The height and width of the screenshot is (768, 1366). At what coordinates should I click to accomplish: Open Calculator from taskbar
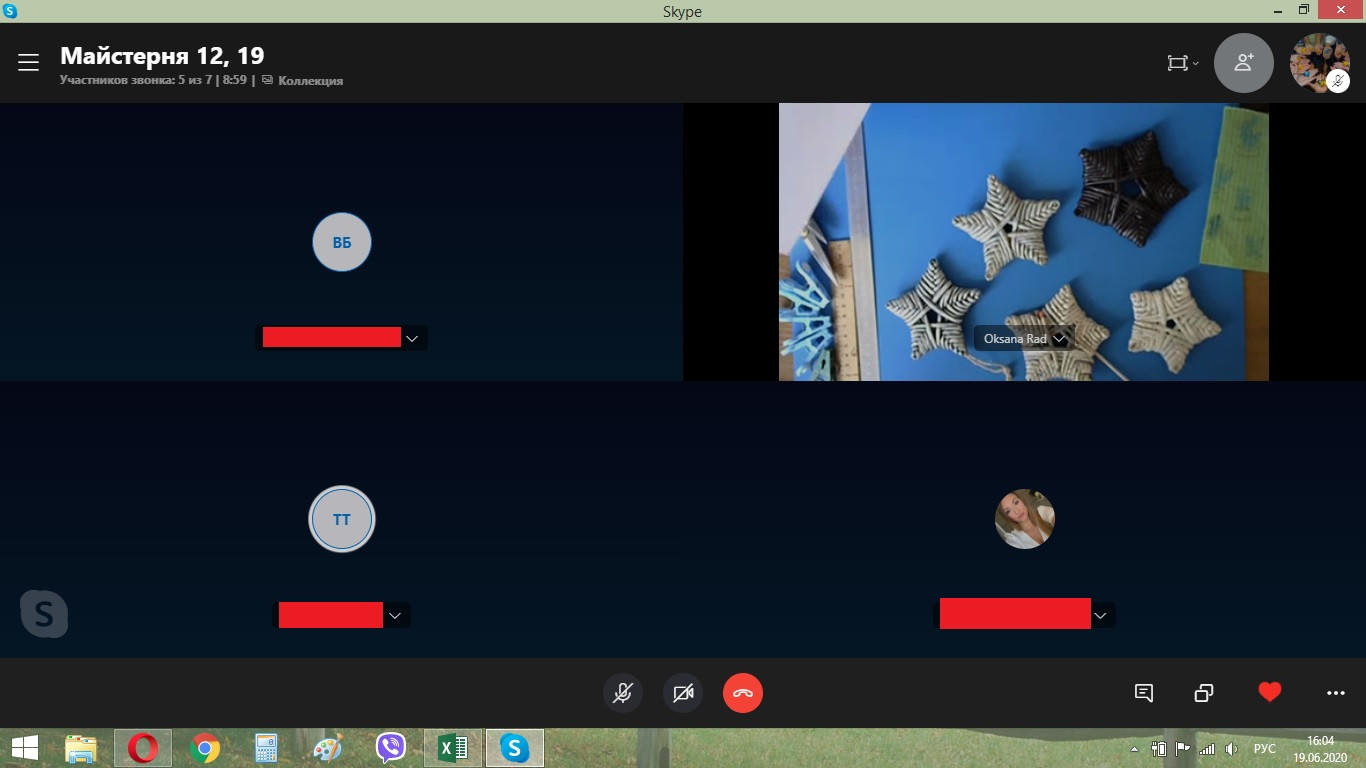tap(266, 748)
